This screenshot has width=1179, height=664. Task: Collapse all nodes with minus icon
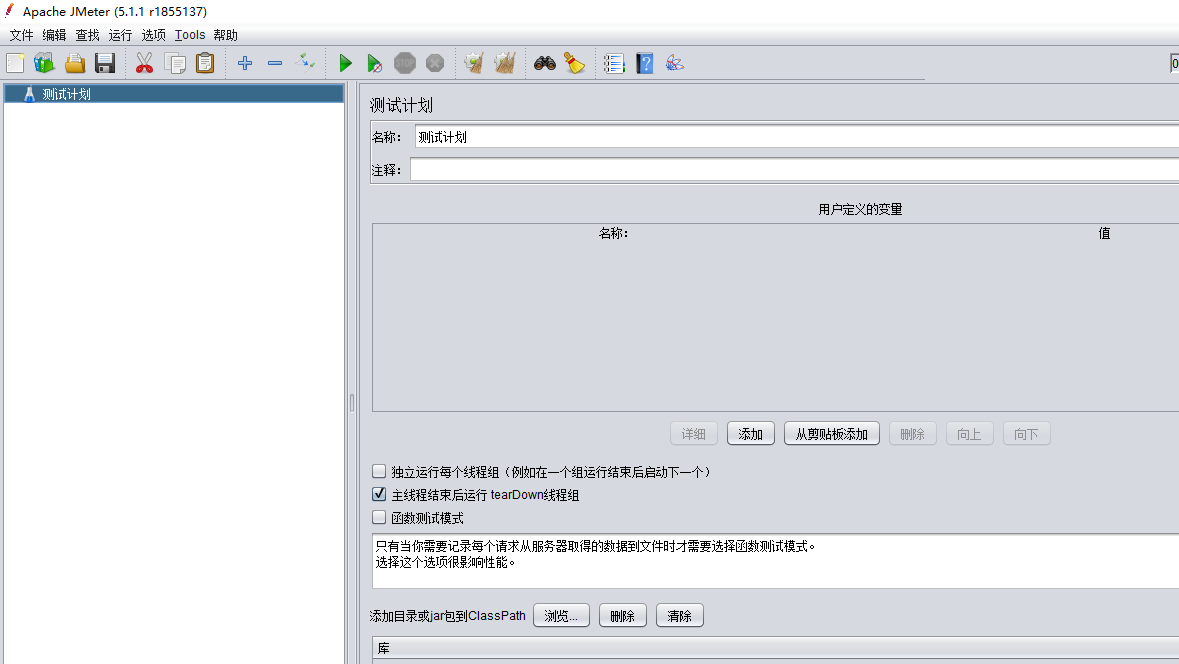tap(274, 63)
